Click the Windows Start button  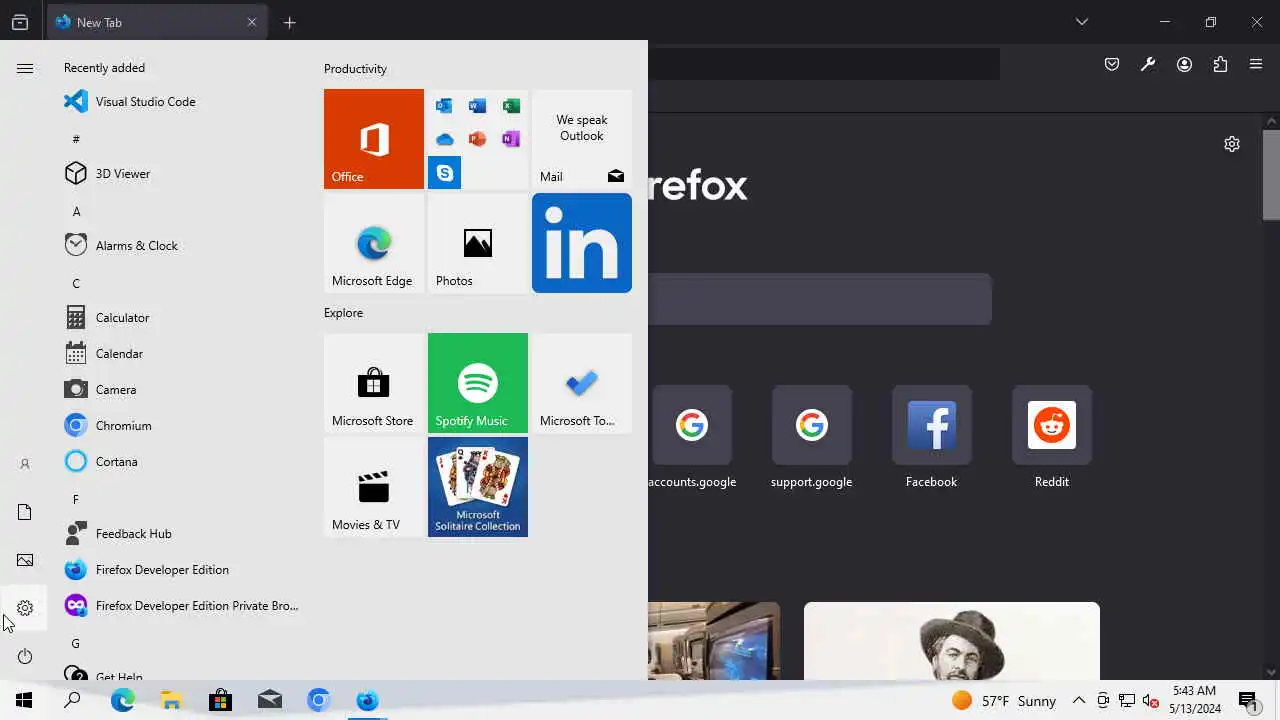[x=24, y=700]
